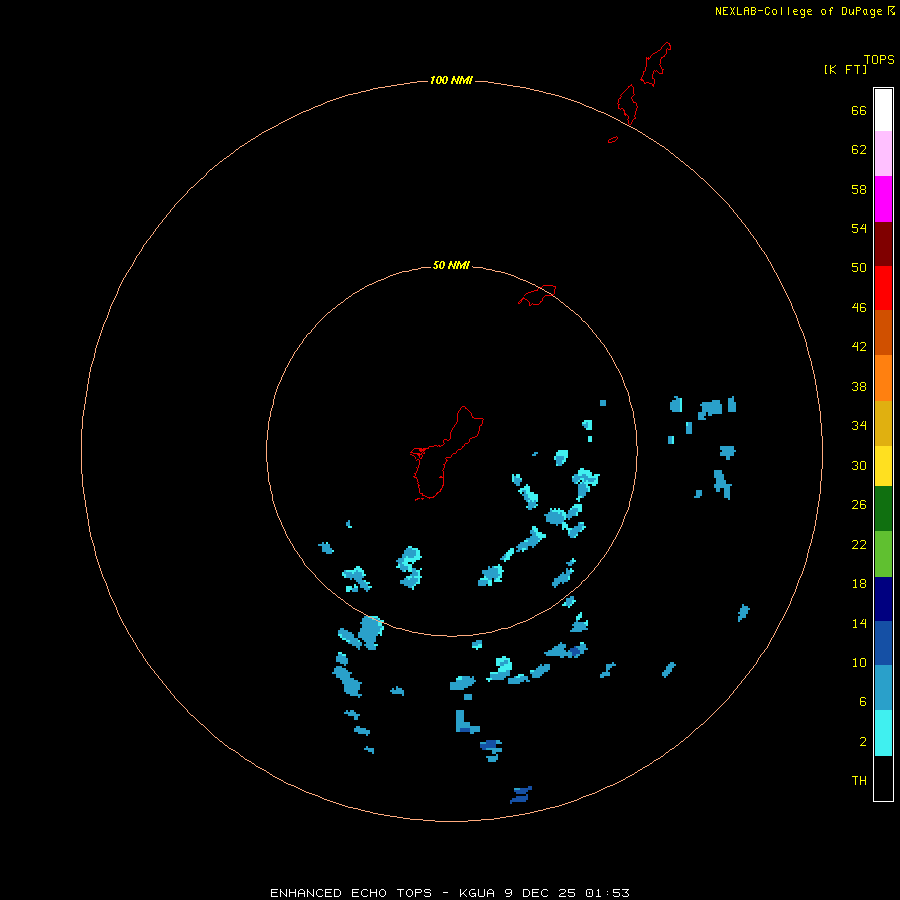Click the Saipan island outline at top right
Screen dimensions: 900x900
(655, 64)
